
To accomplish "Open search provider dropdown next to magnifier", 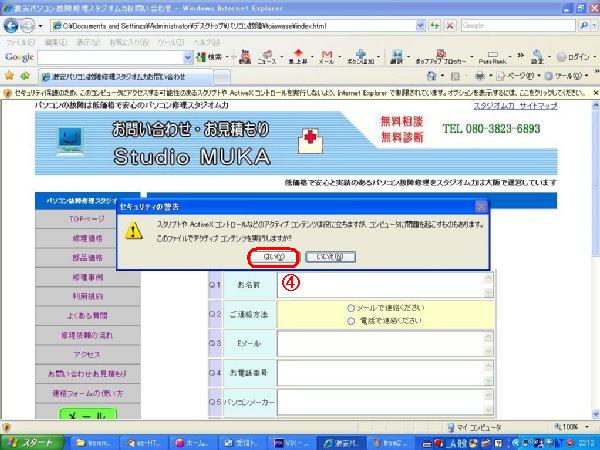I will click(x=594, y=26).
